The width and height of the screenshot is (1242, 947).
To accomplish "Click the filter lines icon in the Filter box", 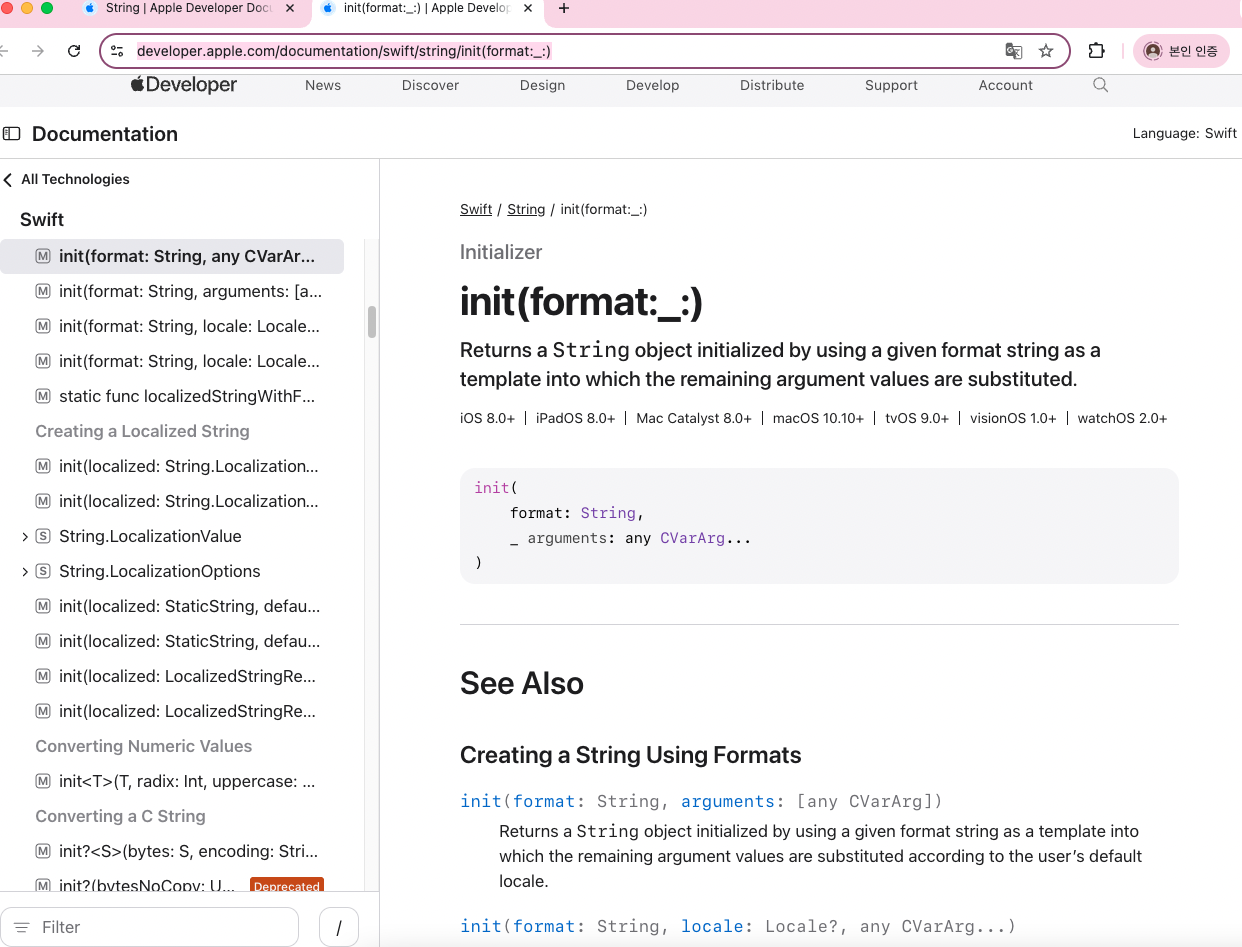I will pyautogui.click(x=21, y=928).
